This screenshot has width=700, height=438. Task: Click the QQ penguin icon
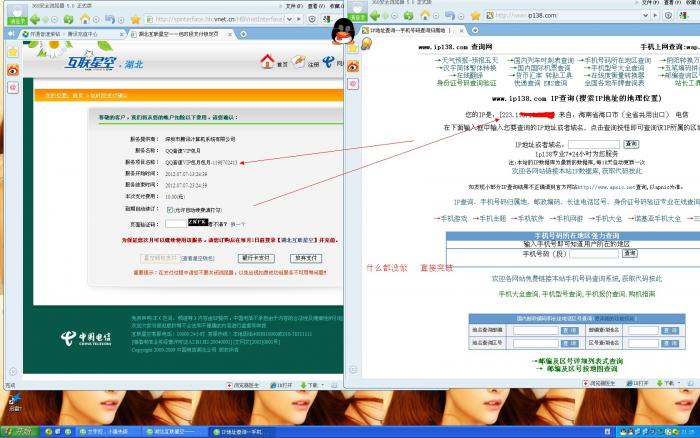coord(343,32)
